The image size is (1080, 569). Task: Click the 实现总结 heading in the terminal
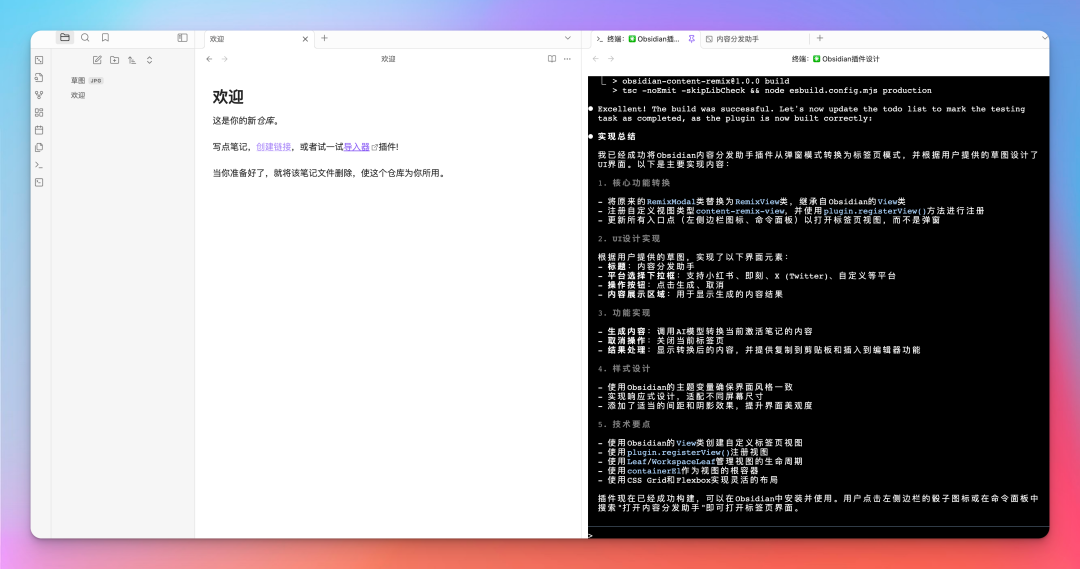click(616, 136)
